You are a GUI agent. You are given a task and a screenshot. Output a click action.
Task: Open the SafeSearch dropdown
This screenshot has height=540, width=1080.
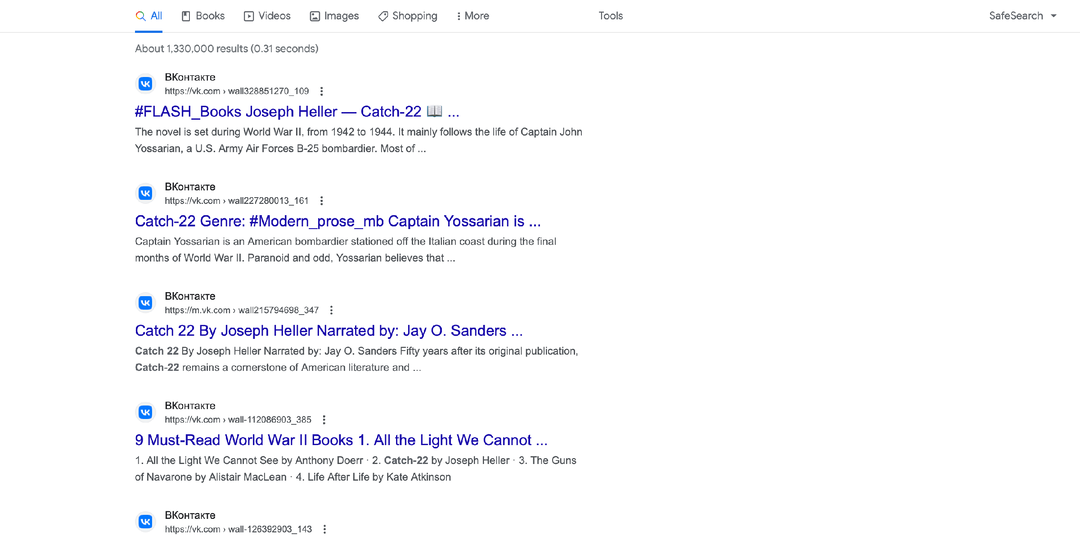[x=1023, y=16]
